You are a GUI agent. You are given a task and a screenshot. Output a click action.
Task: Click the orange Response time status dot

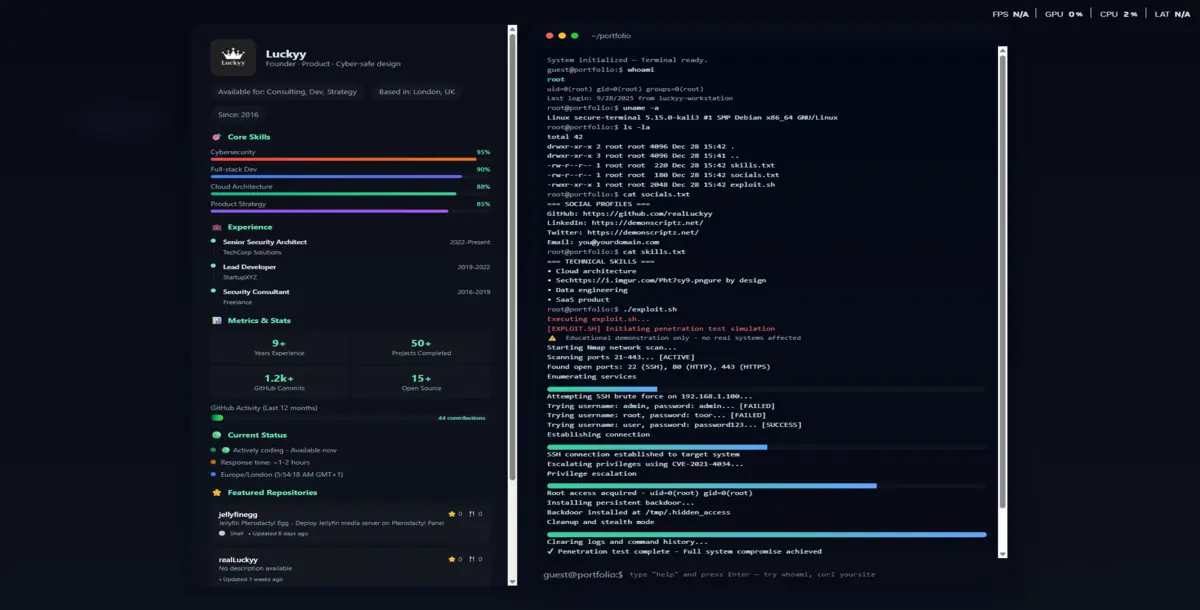(215, 461)
